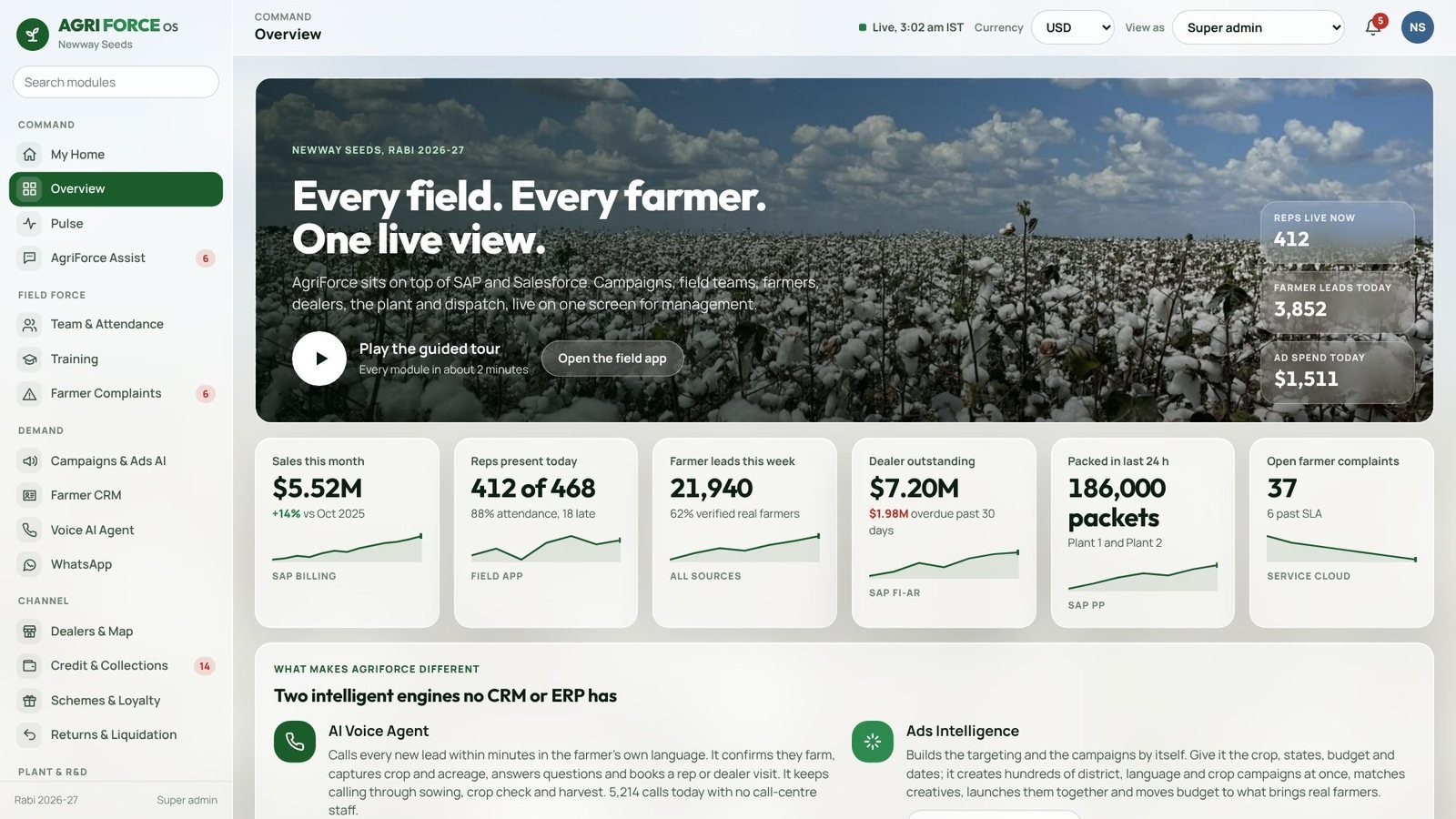This screenshot has width=1456, height=819.
Task: Click the Team & Attendance people icon
Action: pos(30,325)
